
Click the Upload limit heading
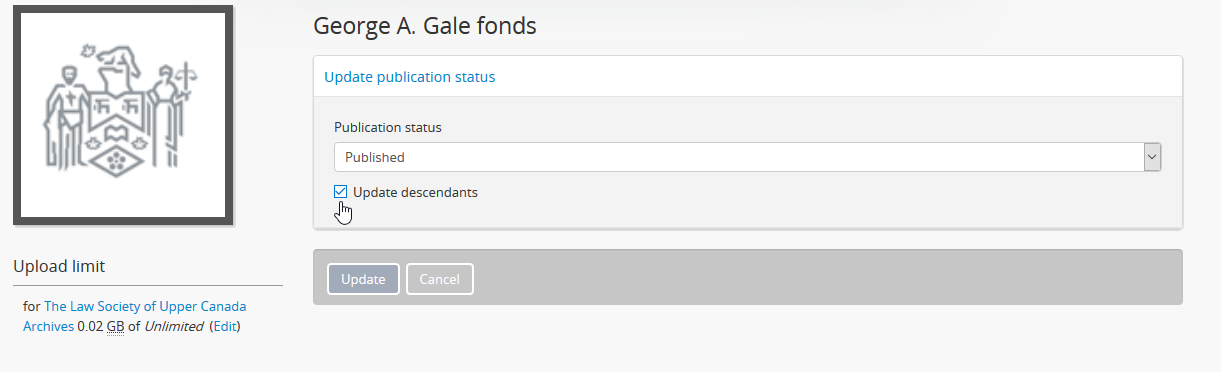(x=59, y=266)
